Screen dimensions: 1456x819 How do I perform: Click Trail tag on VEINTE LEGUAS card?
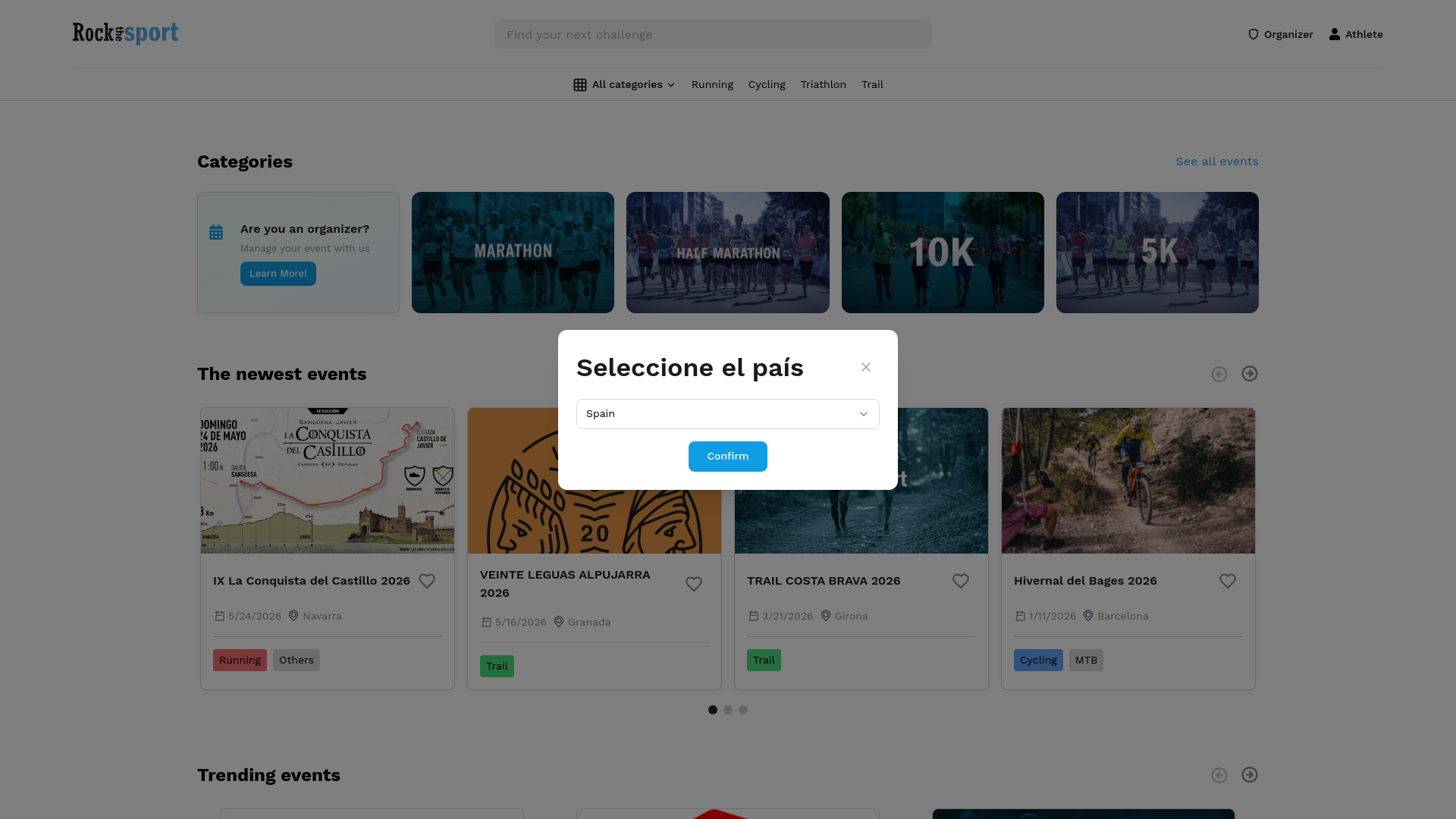(497, 667)
